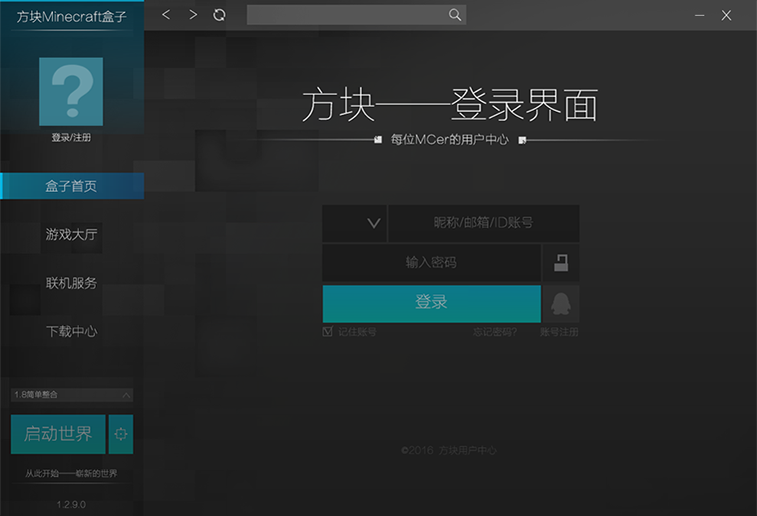Refresh the page with the reload icon

(x=219, y=15)
